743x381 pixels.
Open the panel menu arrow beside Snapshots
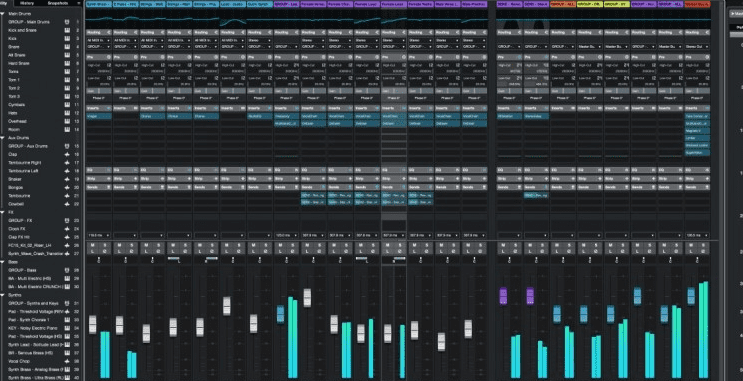click(x=79, y=3)
